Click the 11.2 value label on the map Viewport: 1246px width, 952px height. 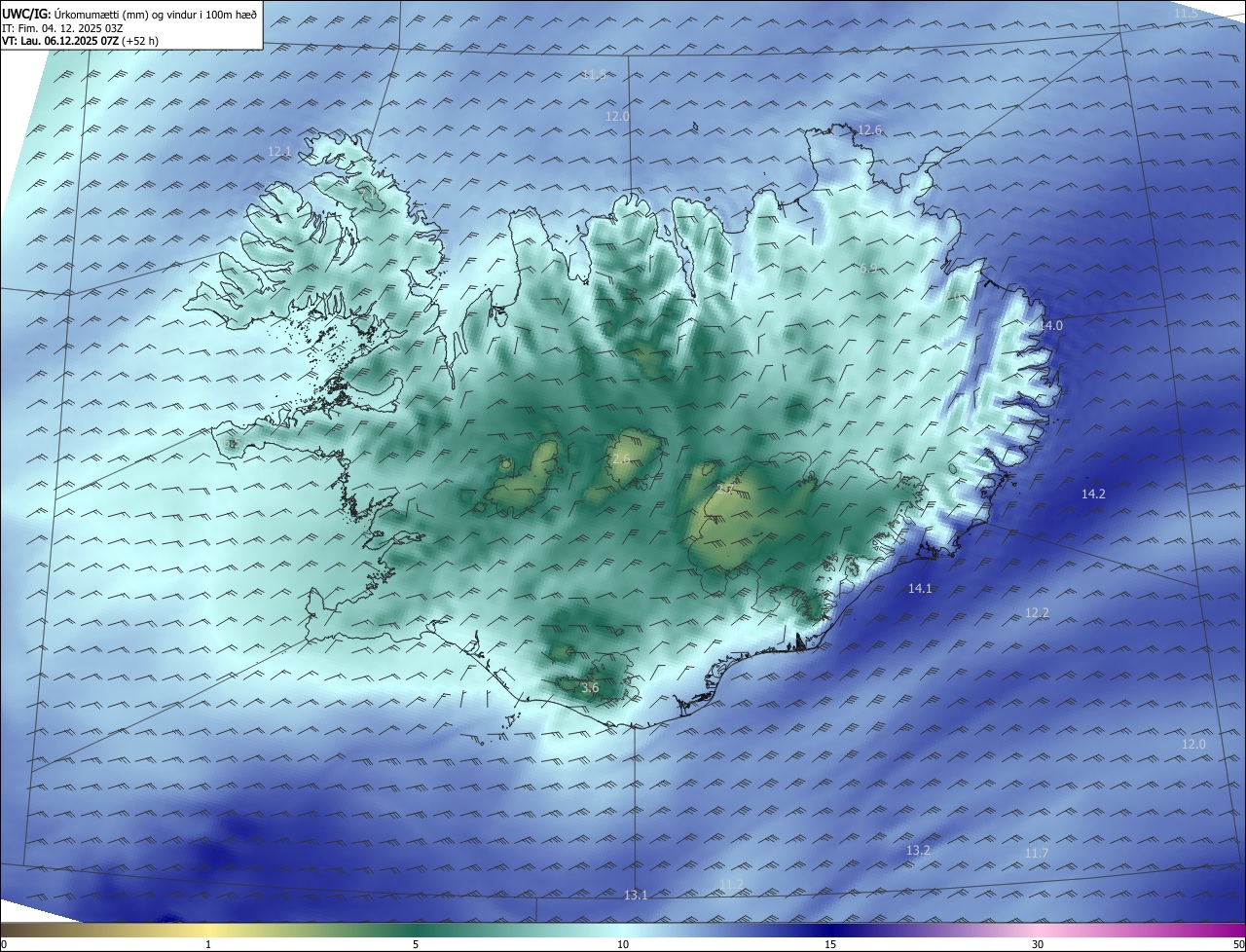[x=731, y=884]
